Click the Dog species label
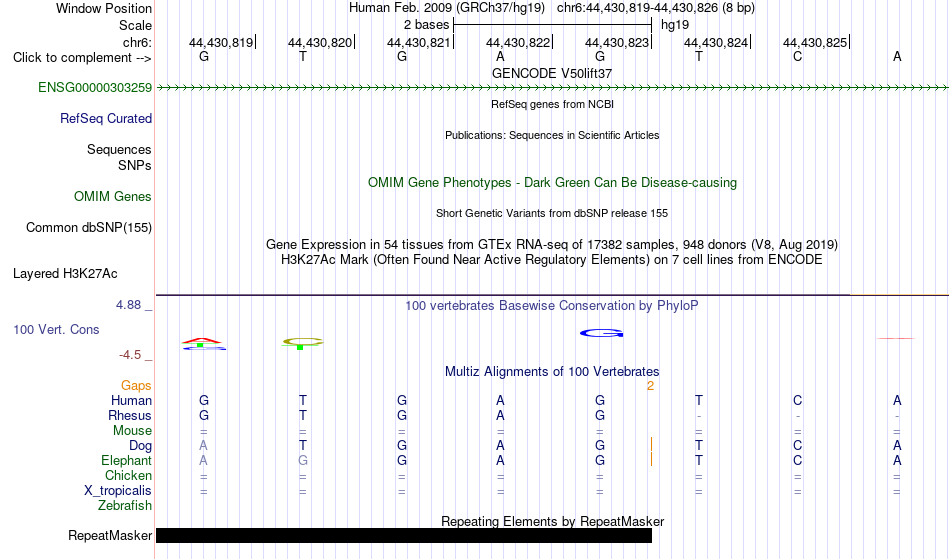The image size is (950, 559). pos(141,446)
